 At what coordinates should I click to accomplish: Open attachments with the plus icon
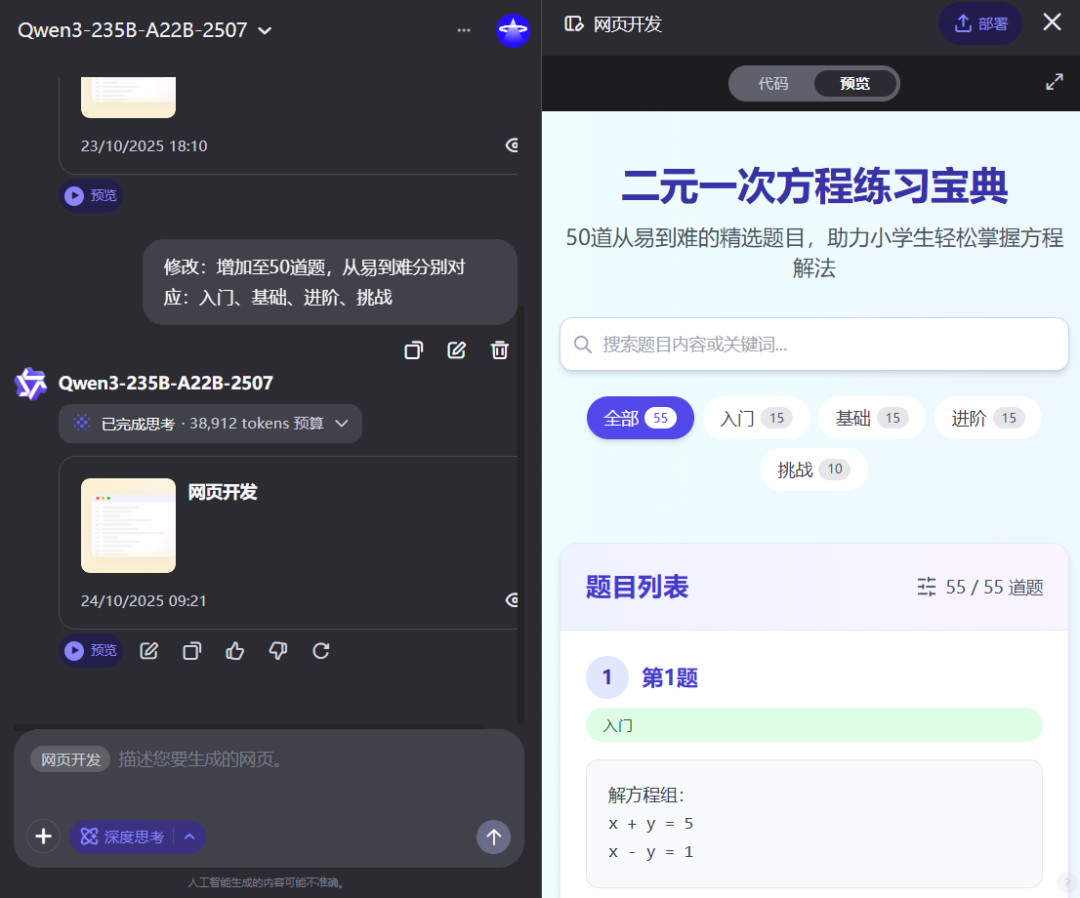pyautogui.click(x=43, y=836)
